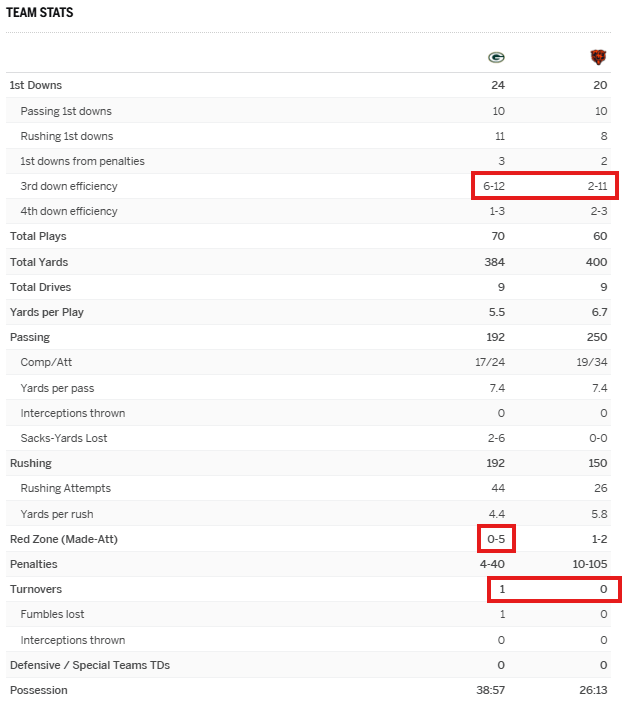Click Bears penalties value 10-105
The height and width of the screenshot is (706, 622).
tap(591, 565)
